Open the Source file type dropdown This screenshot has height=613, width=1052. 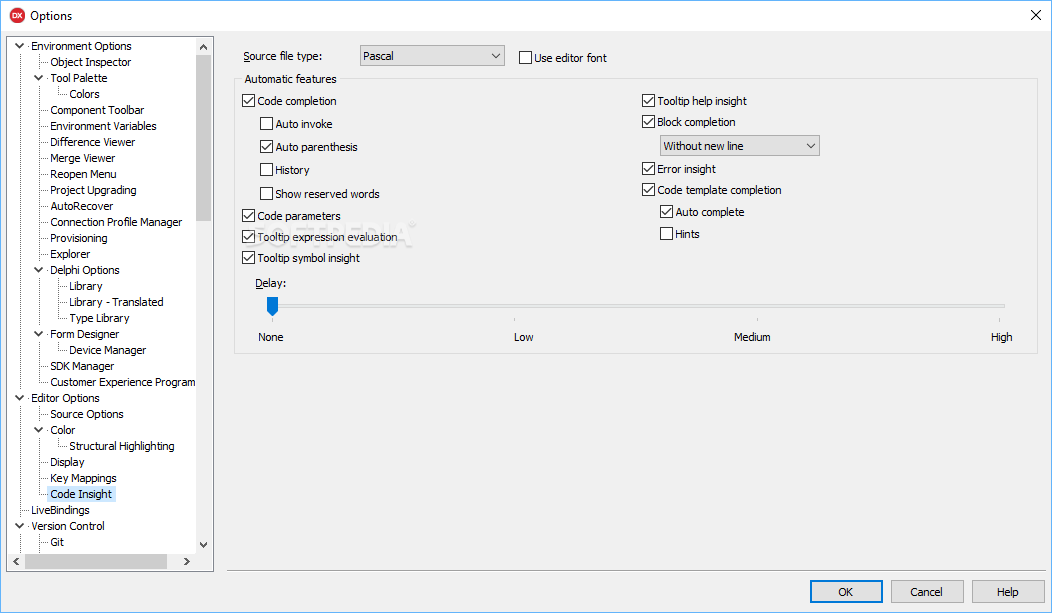click(432, 56)
